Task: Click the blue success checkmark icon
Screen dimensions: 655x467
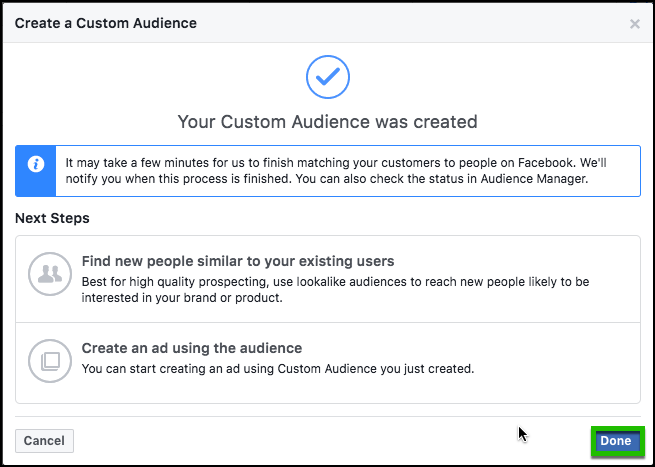Action: 327,77
